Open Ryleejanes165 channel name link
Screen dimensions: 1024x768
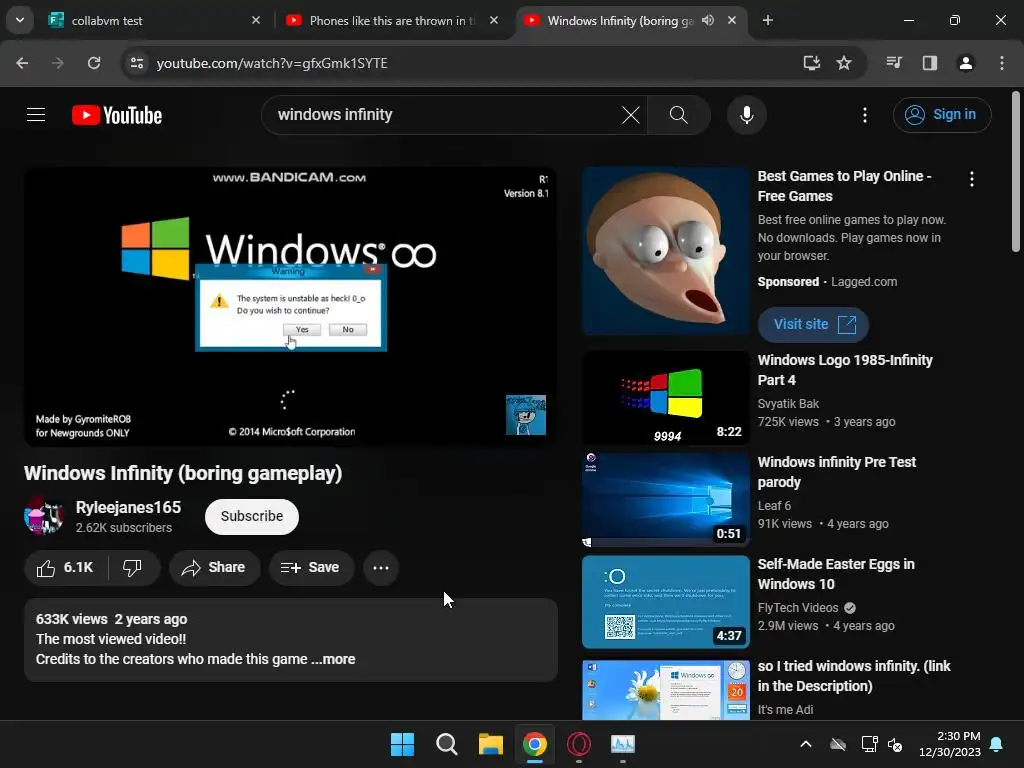[128, 507]
